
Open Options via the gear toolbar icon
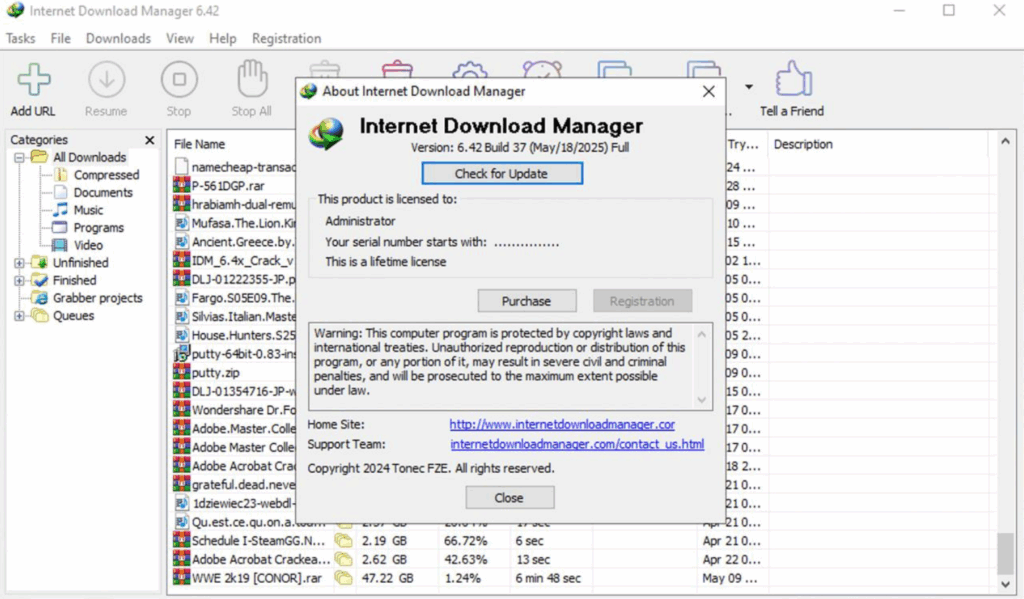click(x=469, y=70)
